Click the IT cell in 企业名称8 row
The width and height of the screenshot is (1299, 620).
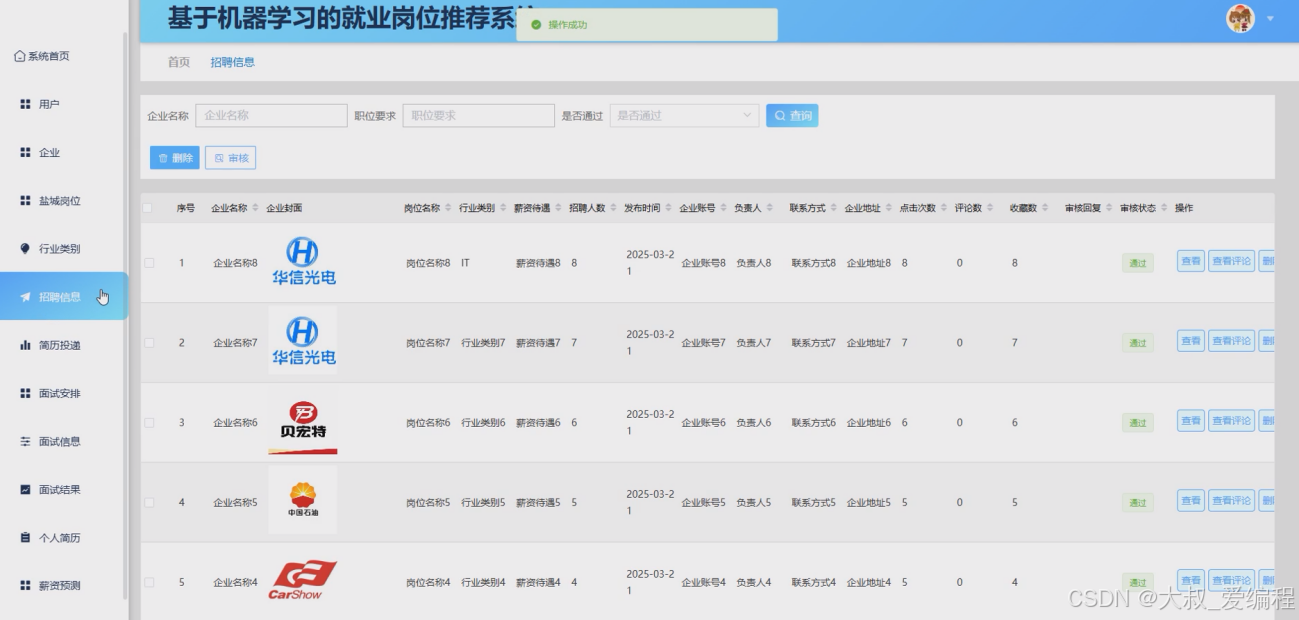click(466, 263)
